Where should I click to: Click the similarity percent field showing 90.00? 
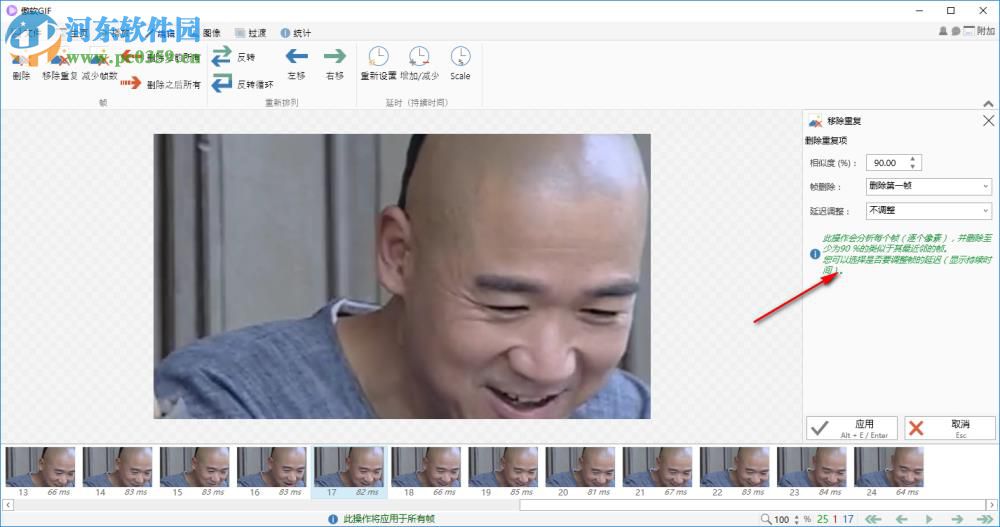886,163
